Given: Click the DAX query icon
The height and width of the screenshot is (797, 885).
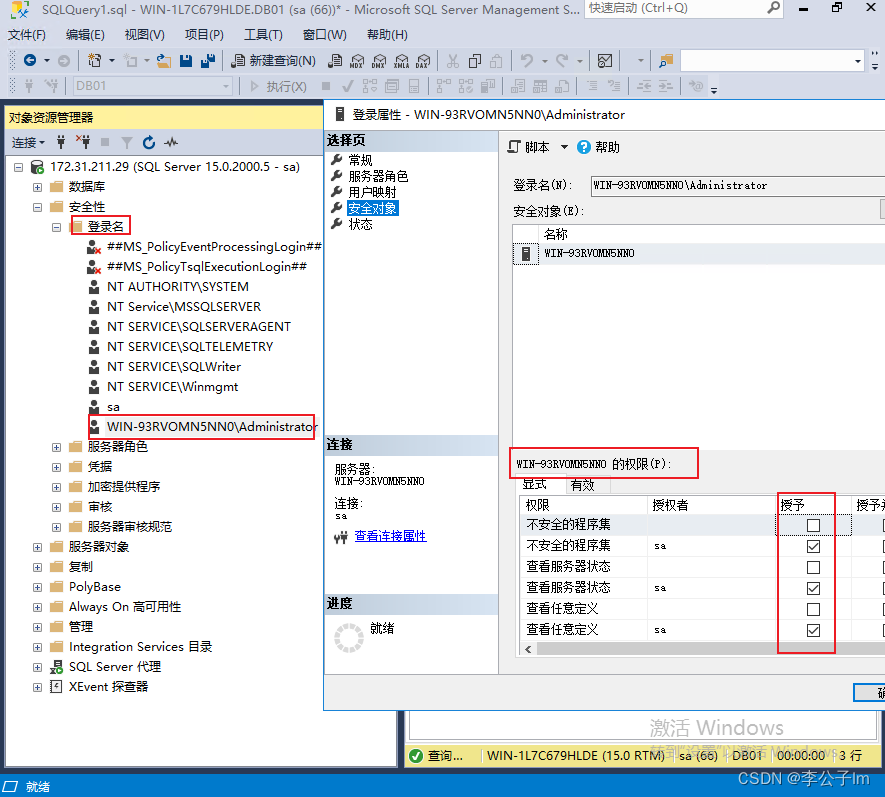Looking at the screenshot, I should 423,60.
